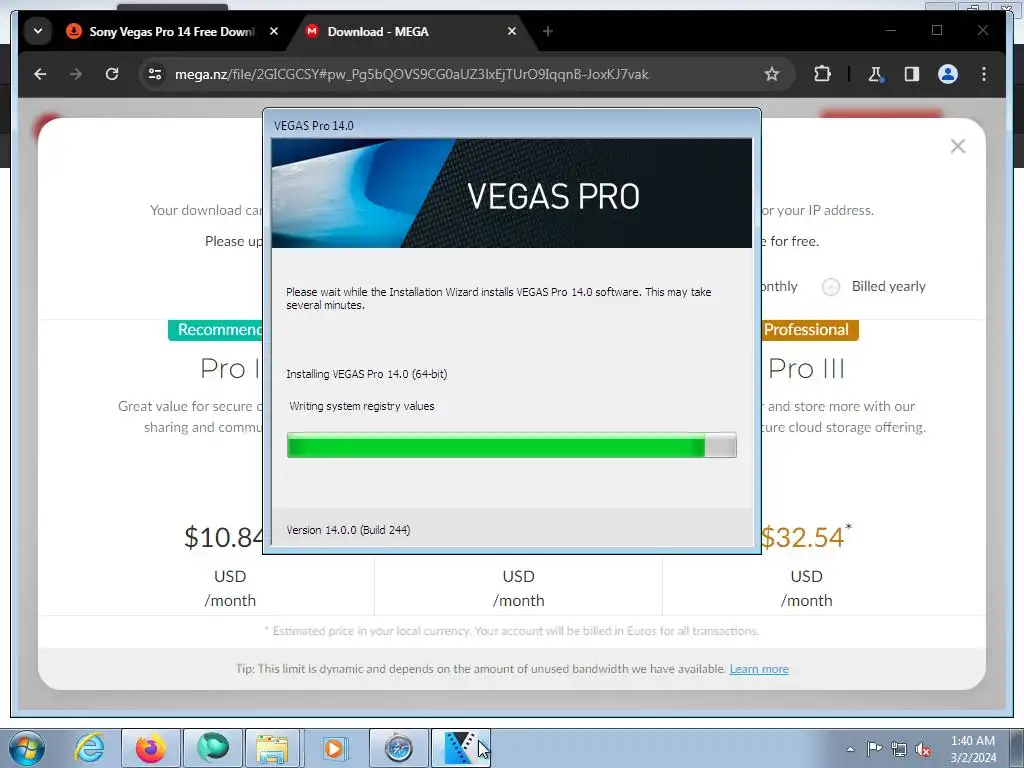This screenshot has height=768, width=1024.
Task: Toggle the Chrome side panel icon
Action: click(x=912, y=74)
